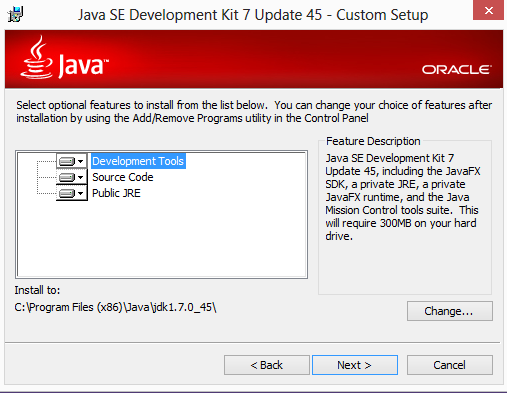Proceed with the Next > button
507x393 pixels.
[355, 365]
